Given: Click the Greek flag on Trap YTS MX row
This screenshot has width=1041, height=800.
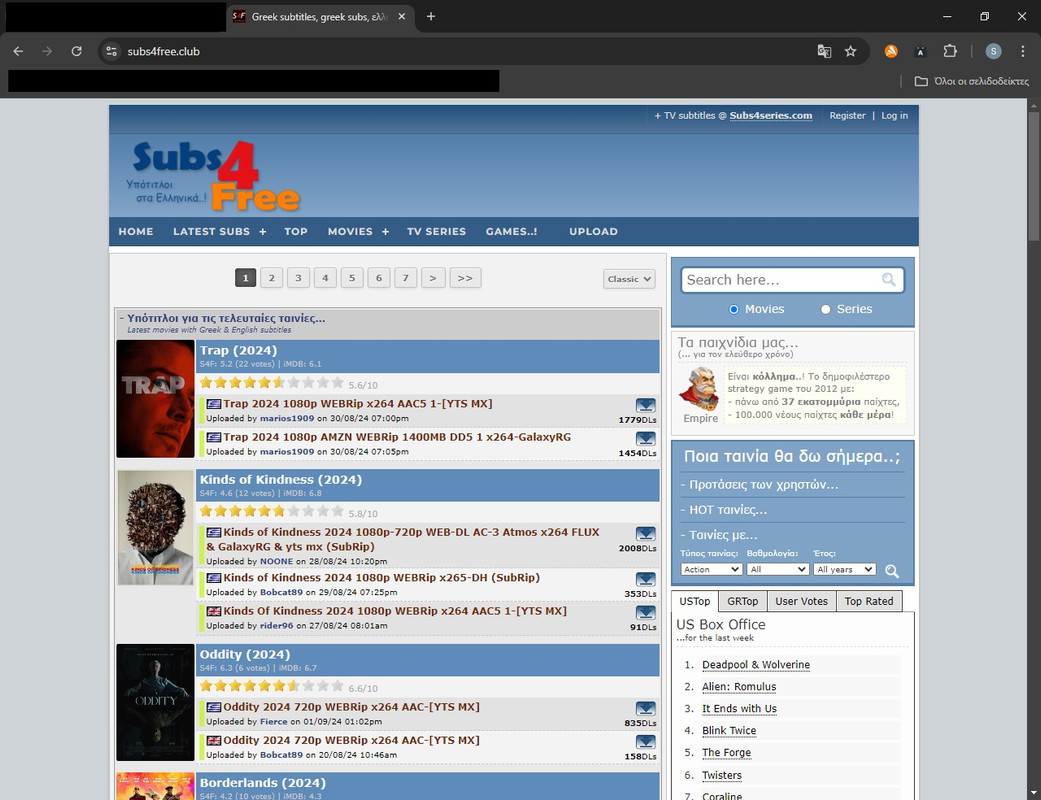Looking at the screenshot, I should point(213,404).
